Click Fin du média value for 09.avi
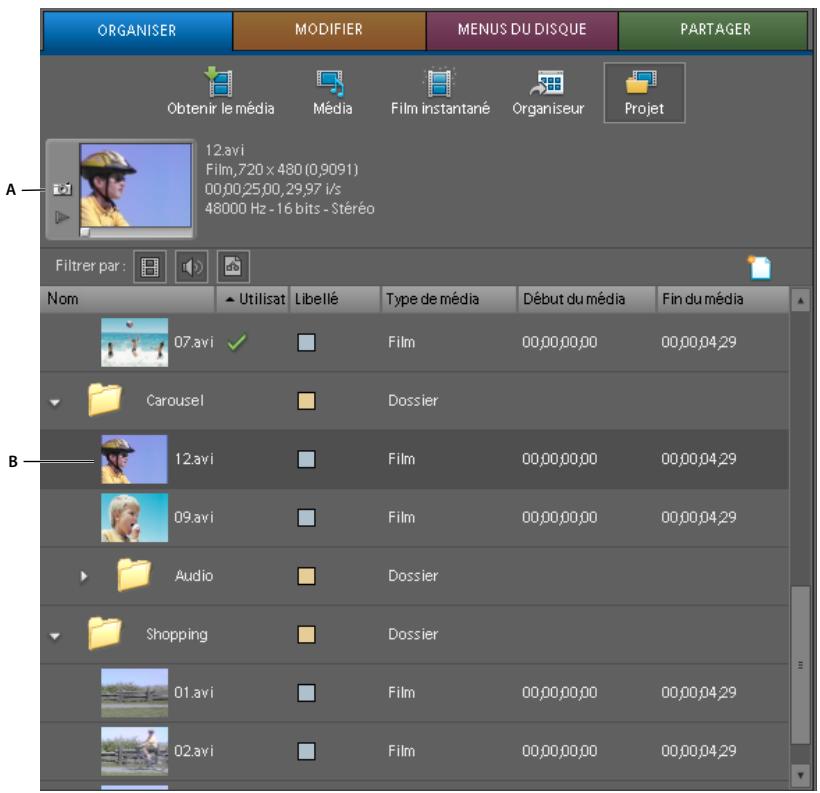 [698, 517]
